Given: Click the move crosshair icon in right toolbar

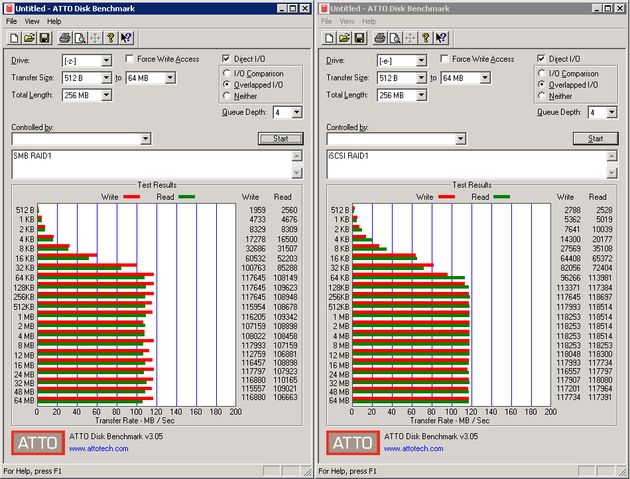Looking at the screenshot, I should [410, 38].
